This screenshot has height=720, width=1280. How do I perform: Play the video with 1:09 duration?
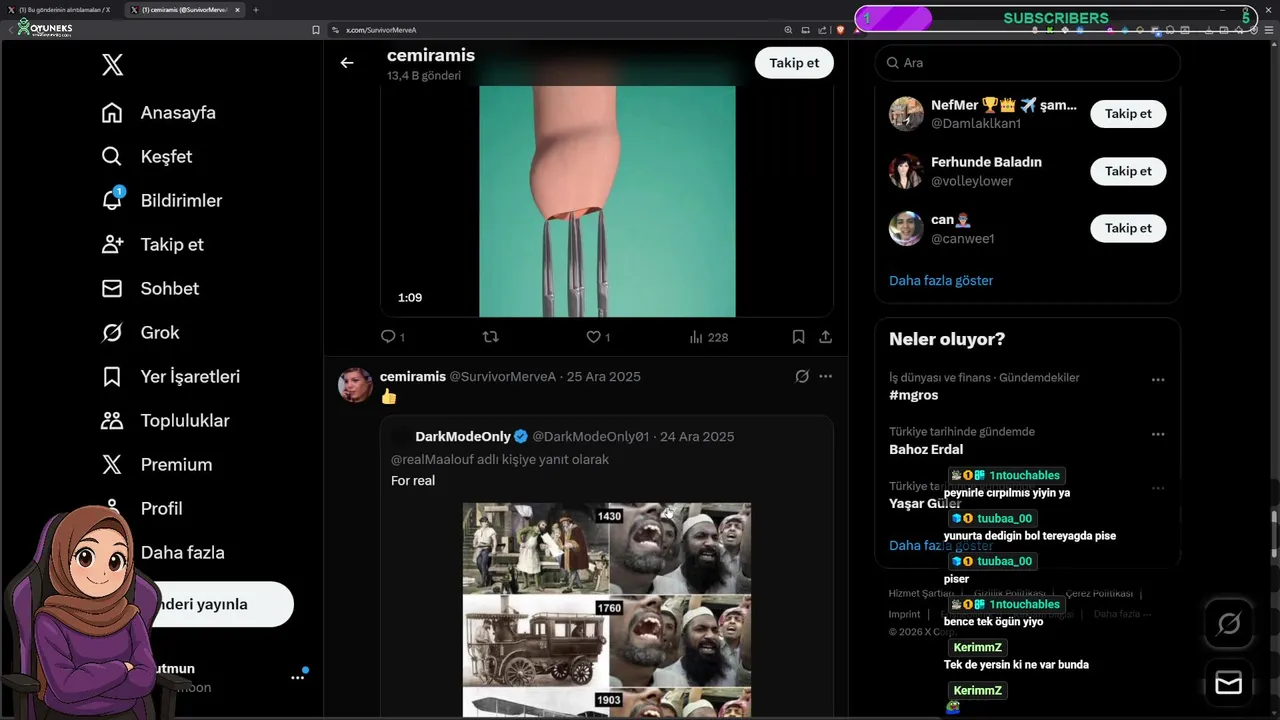(x=607, y=201)
